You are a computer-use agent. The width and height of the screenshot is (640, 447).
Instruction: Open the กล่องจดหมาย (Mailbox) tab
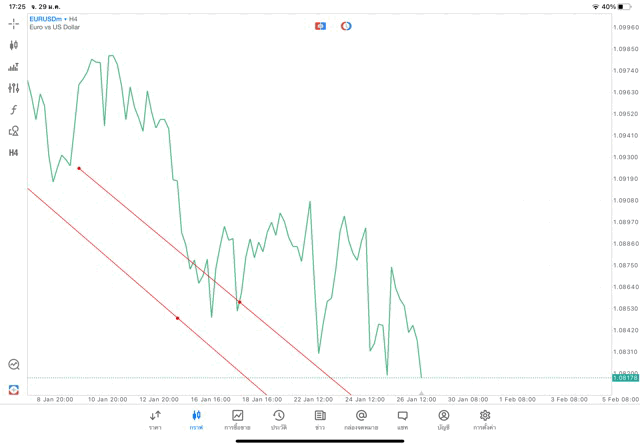pos(361,419)
